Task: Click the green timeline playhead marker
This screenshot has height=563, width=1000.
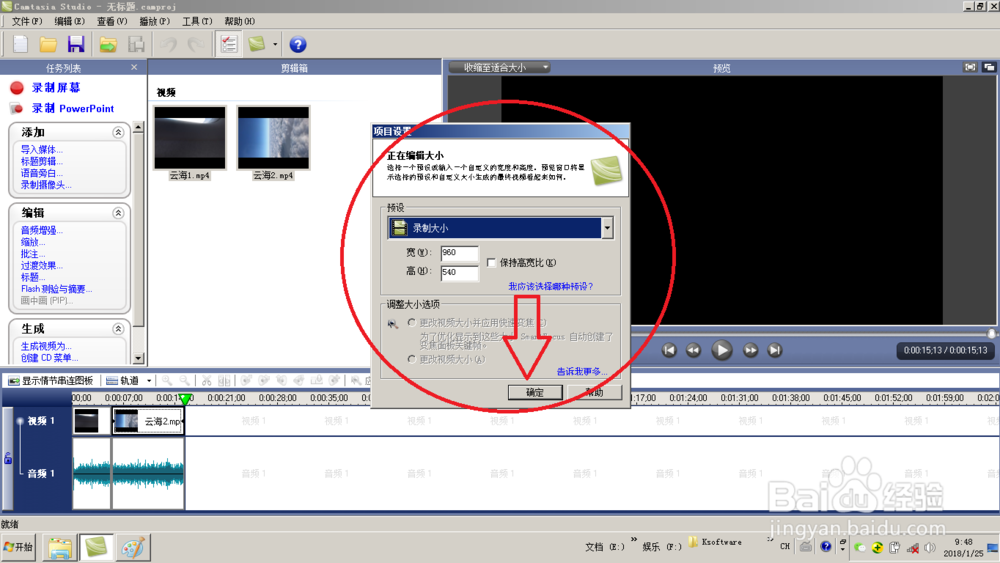Action: [185, 399]
